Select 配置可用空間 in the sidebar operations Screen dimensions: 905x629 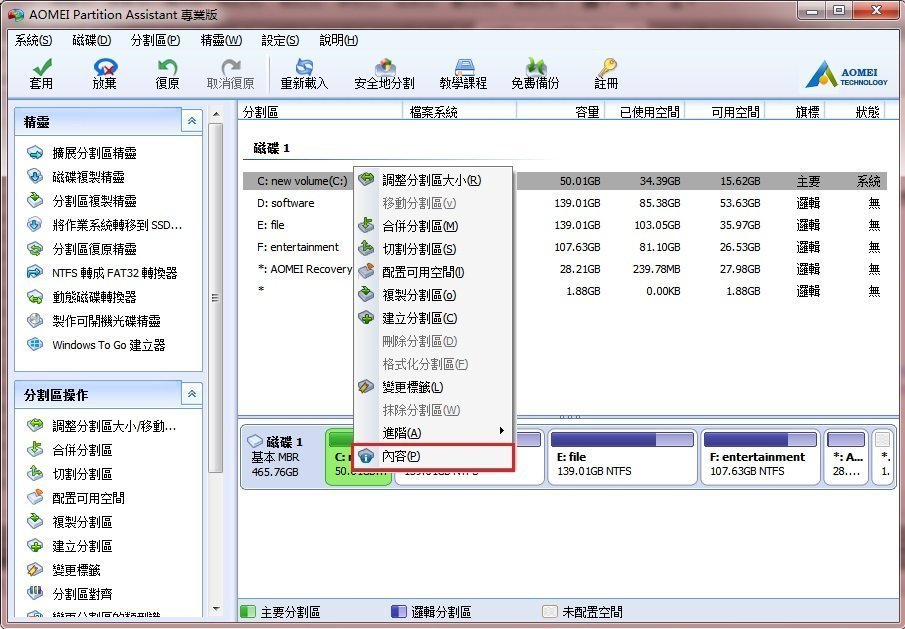(x=76, y=498)
